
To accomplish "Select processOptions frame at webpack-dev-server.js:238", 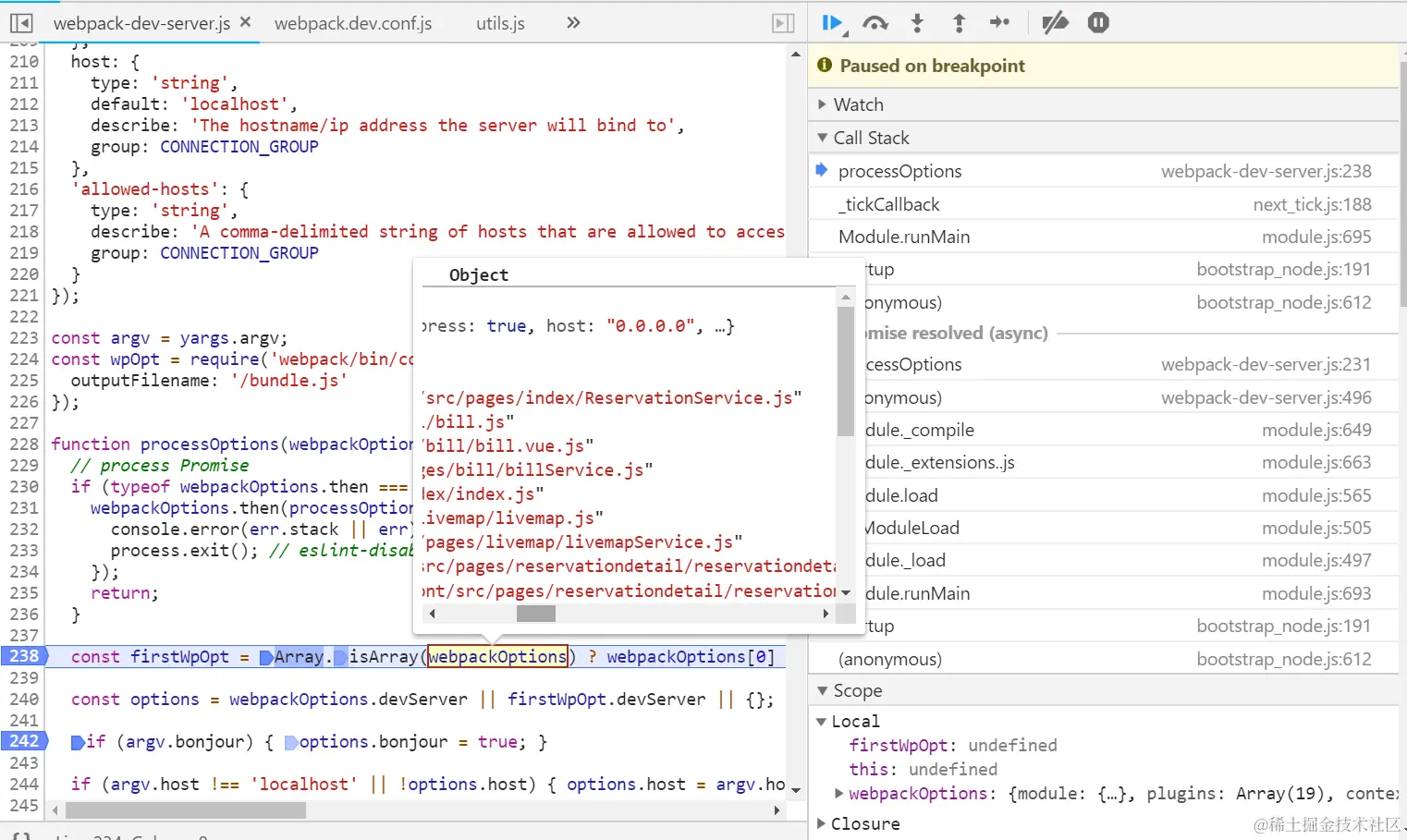I will (x=1103, y=171).
